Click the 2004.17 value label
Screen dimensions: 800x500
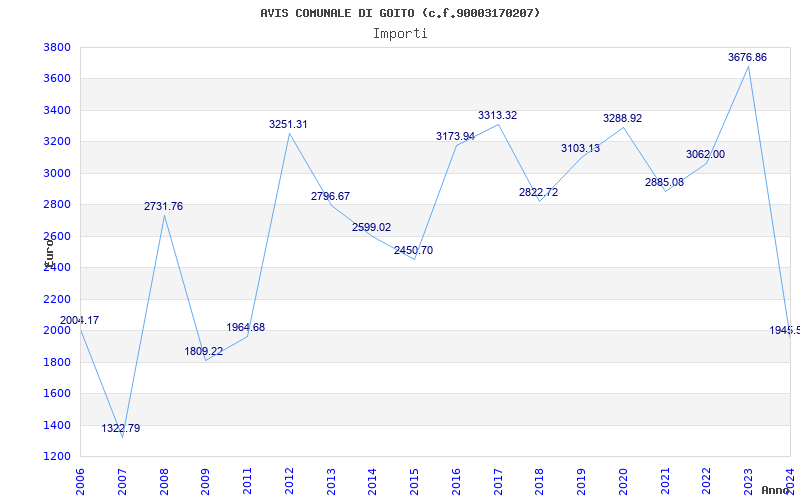tap(79, 320)
